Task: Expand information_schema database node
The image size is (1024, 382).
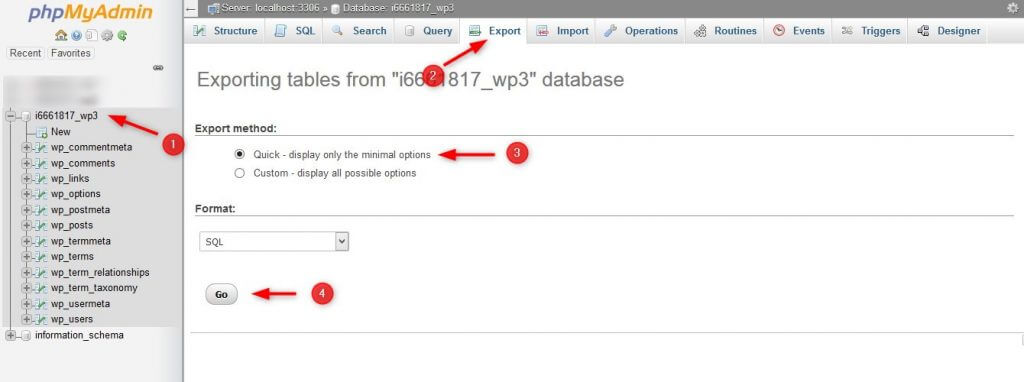Action: (x=10, y=336)
